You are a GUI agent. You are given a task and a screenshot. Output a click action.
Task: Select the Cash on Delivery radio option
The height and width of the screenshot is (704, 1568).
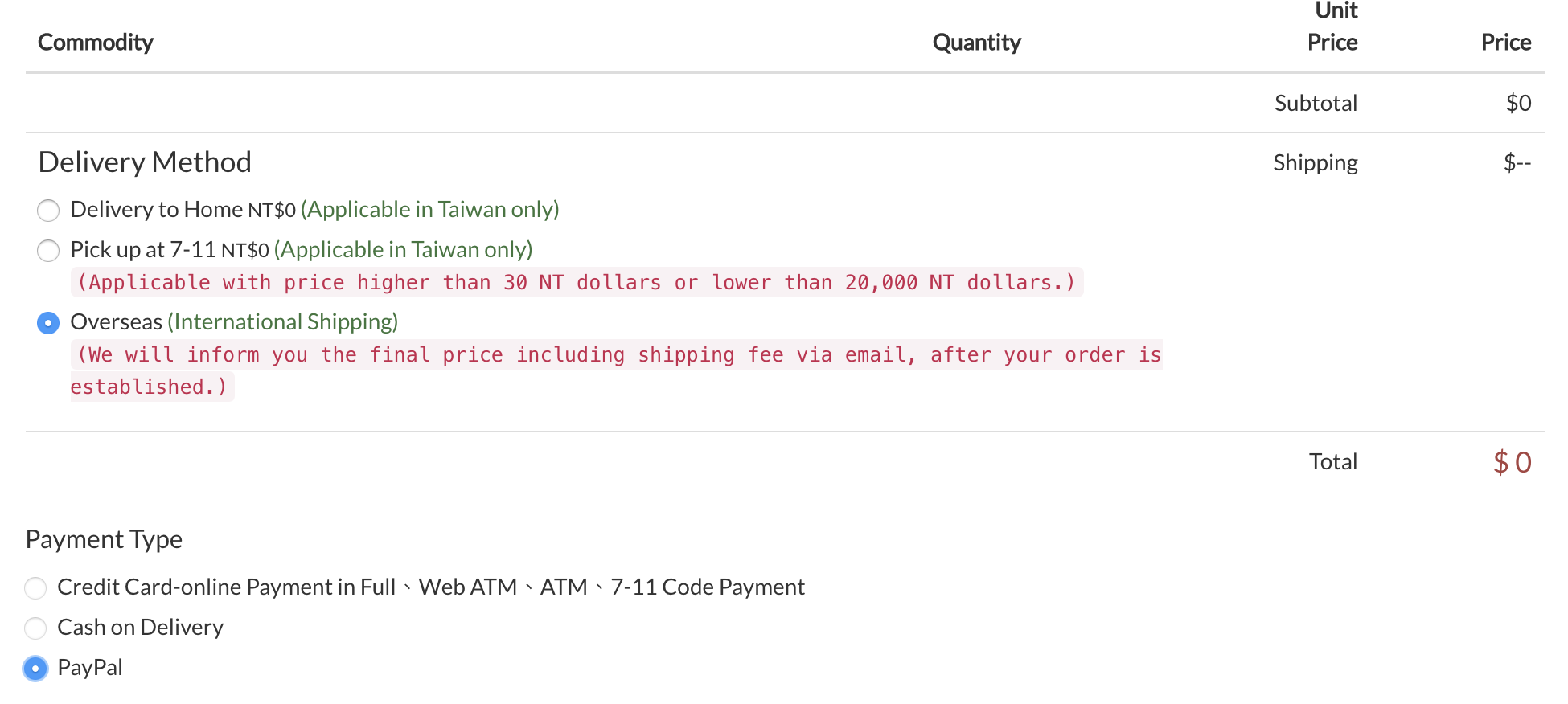(x=35, y=628)
